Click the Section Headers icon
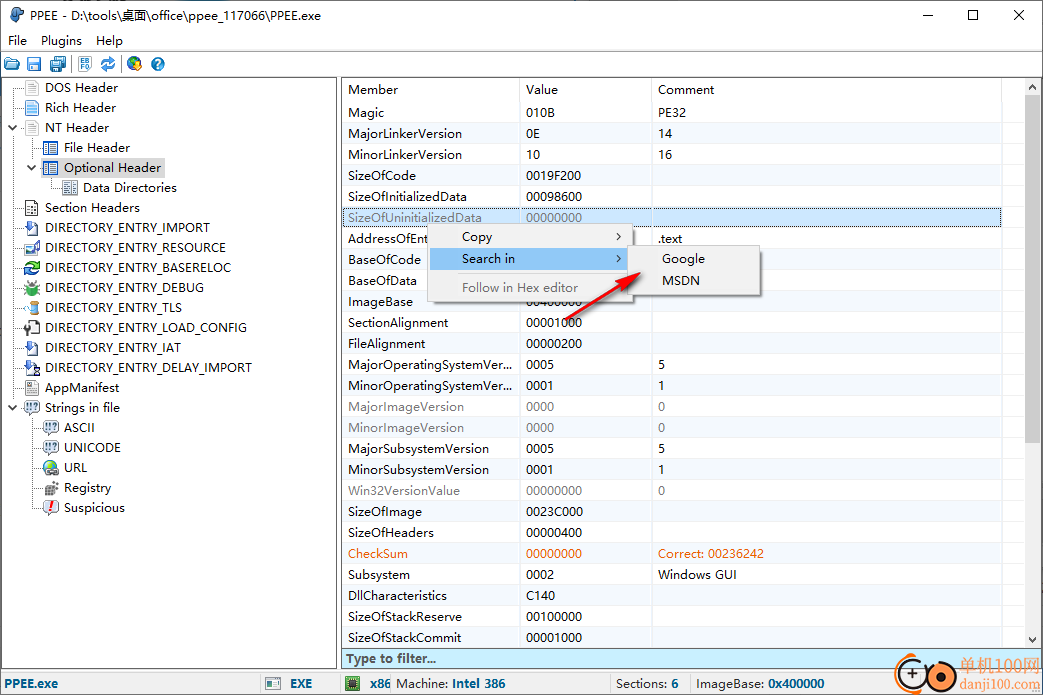 (31, 208)
